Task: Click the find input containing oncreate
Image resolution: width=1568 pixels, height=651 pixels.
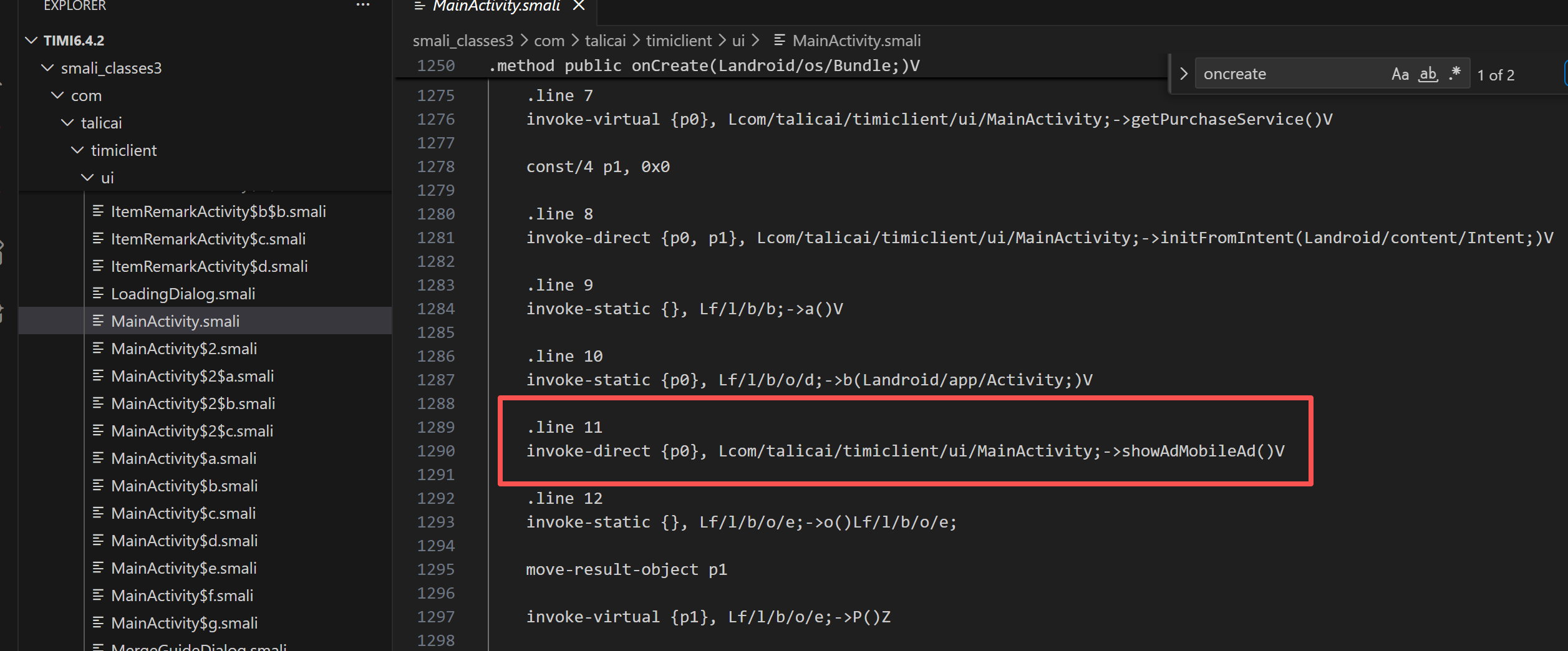Action: [x=1291, y=75]
